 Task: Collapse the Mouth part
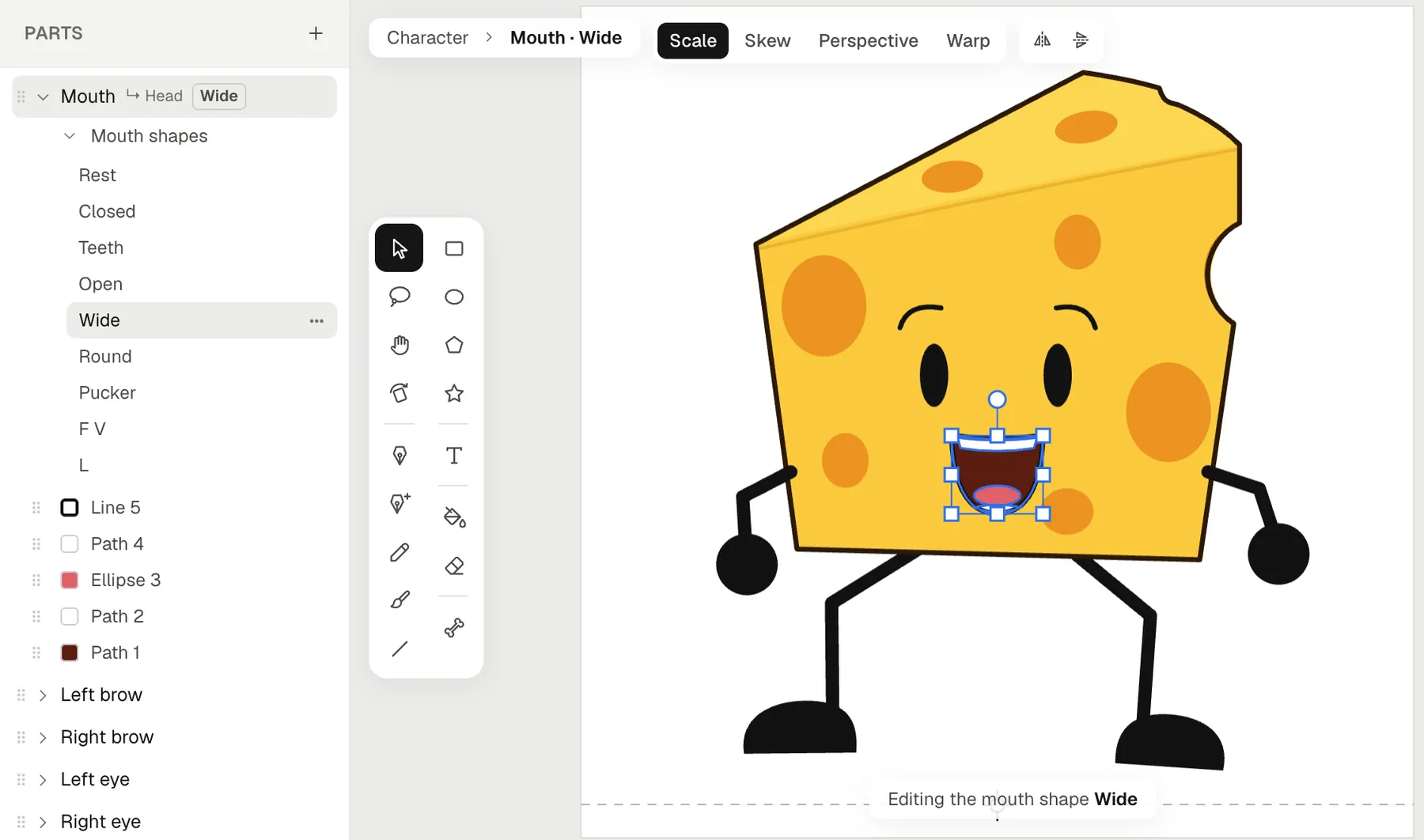coord(44,96)
